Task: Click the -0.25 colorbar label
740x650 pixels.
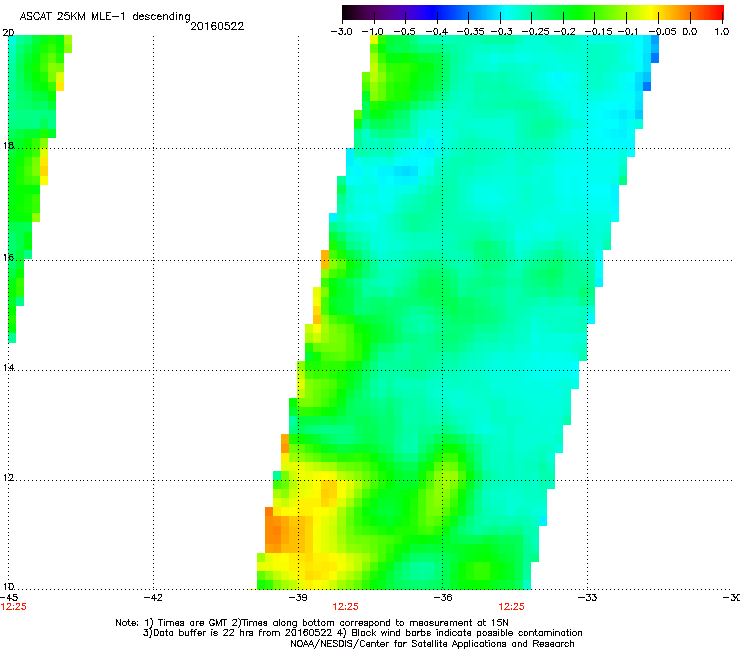Action: (x=535, y=32)
